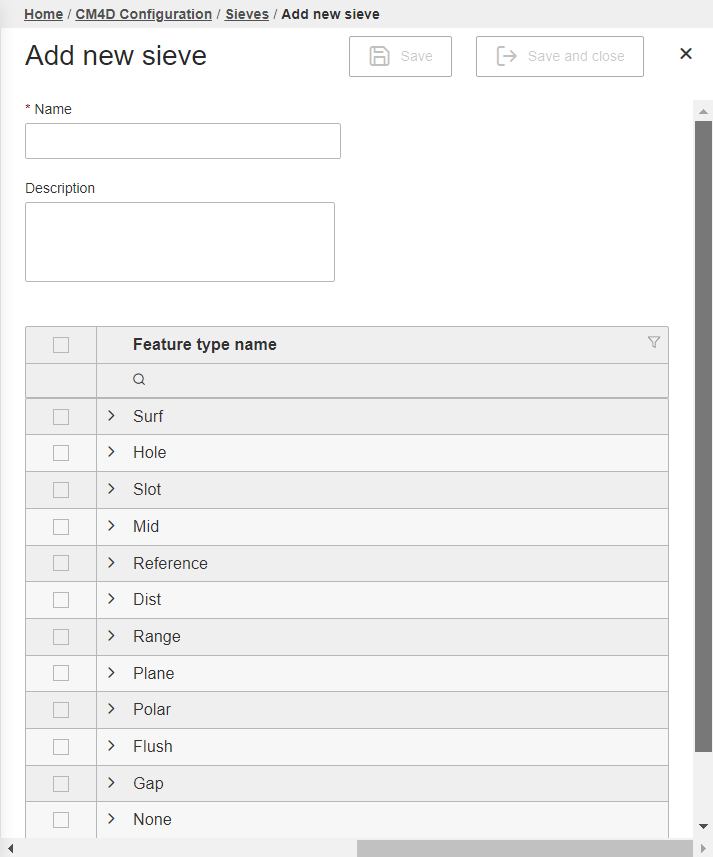The height and width of the screenshot is (857, 713).
Task: Click the Save button with disk icon
Action: [400, 57]
